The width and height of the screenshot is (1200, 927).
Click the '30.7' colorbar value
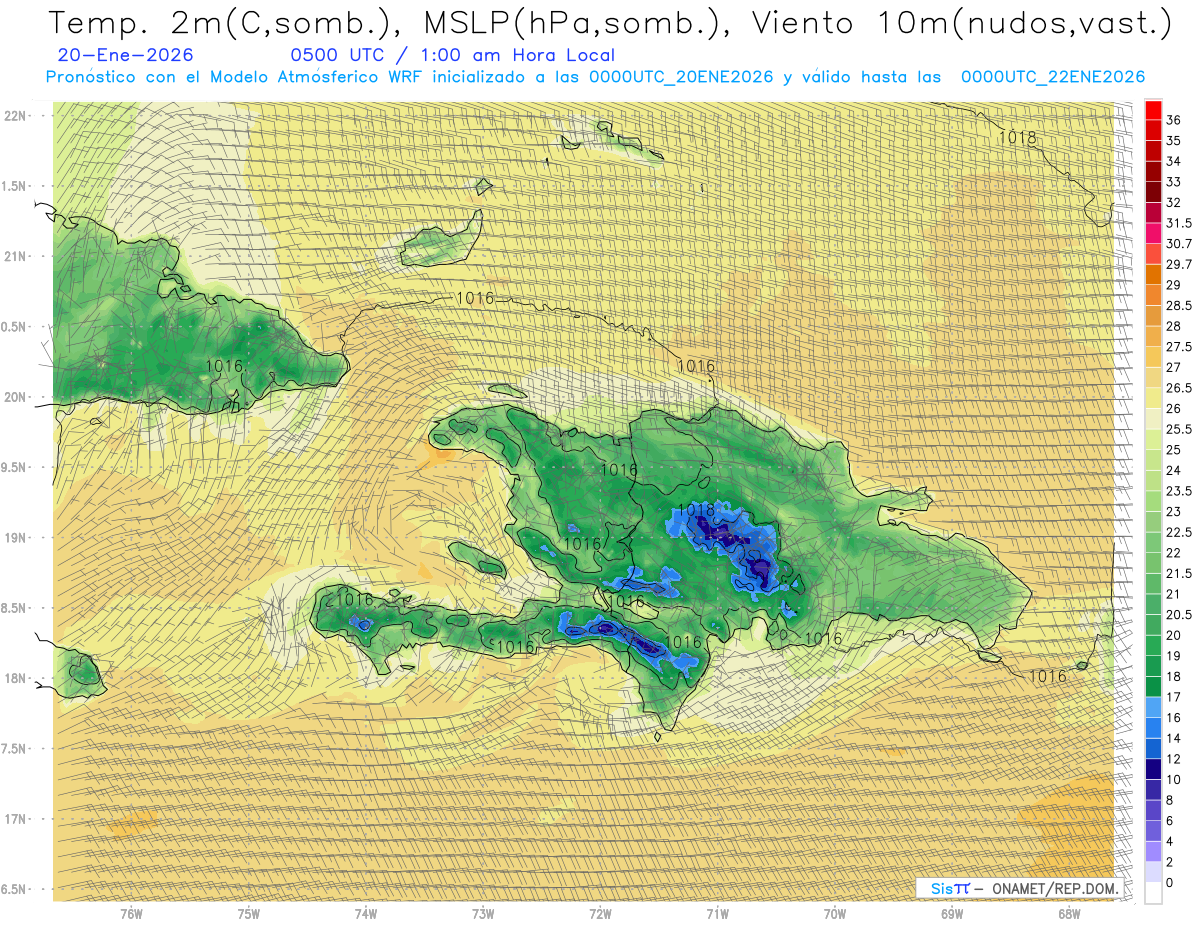[x=1179, y=243]
